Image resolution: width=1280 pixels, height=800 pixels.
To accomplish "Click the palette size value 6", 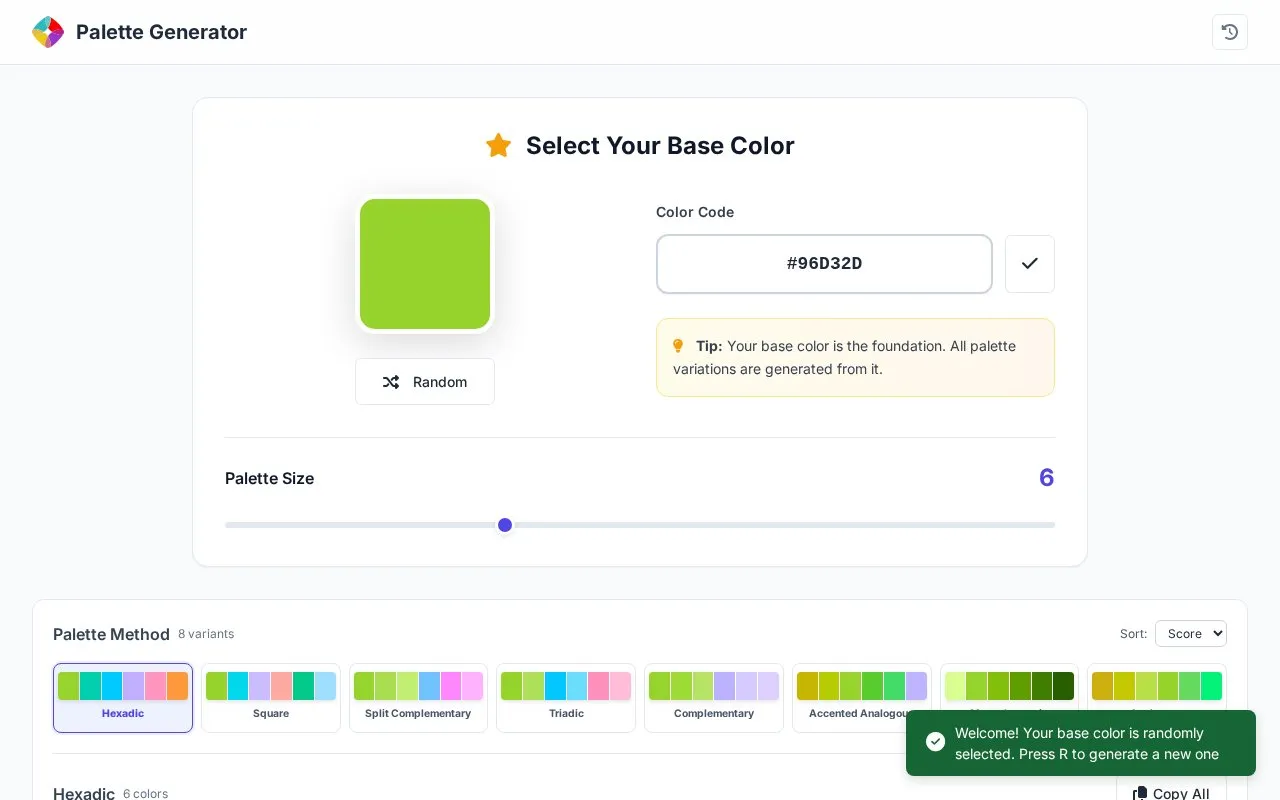I will (1046, 478).
